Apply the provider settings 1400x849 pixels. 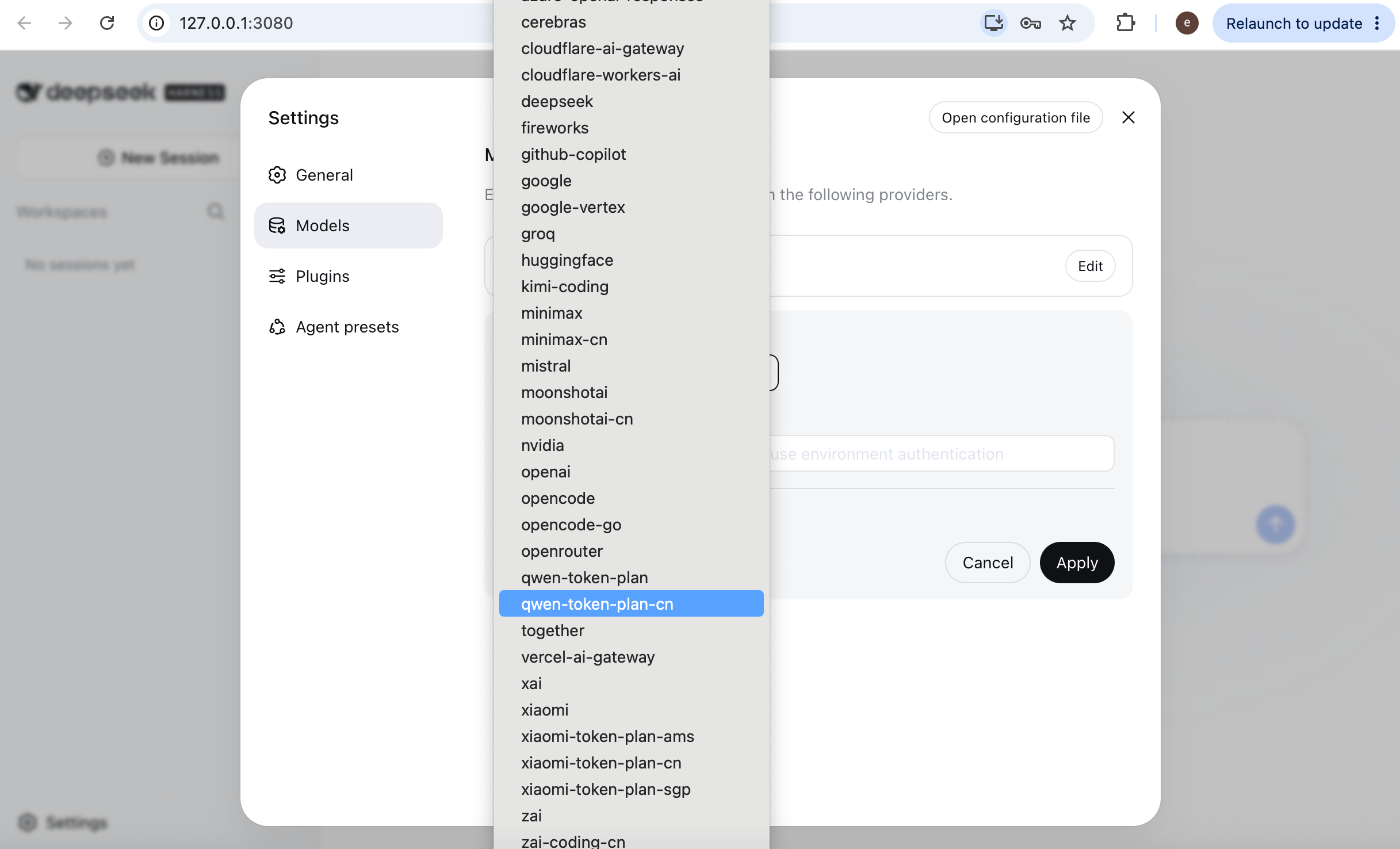click(x=1077, y=563)
